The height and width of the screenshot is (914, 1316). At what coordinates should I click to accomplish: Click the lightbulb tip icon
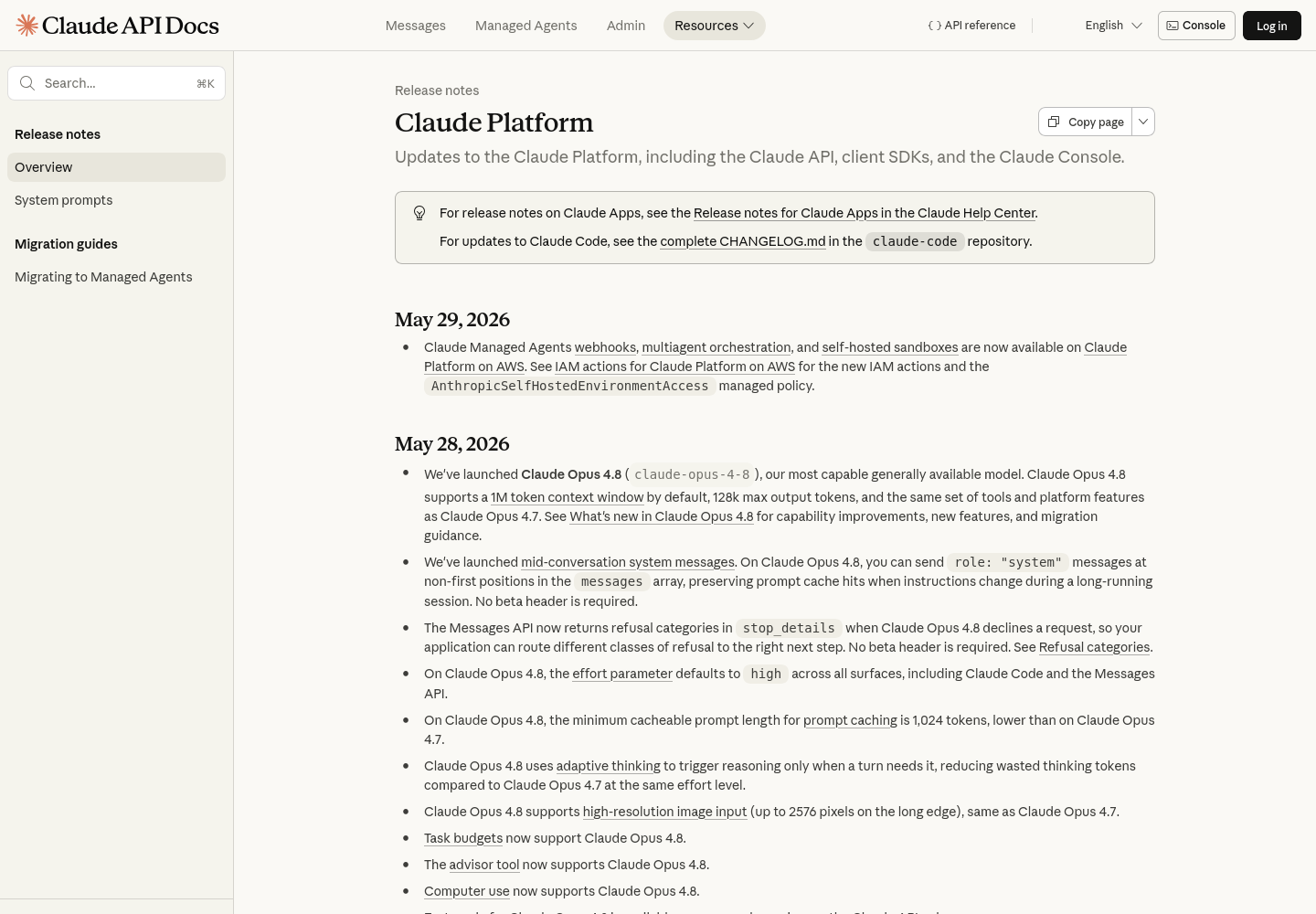click(419, 213)
